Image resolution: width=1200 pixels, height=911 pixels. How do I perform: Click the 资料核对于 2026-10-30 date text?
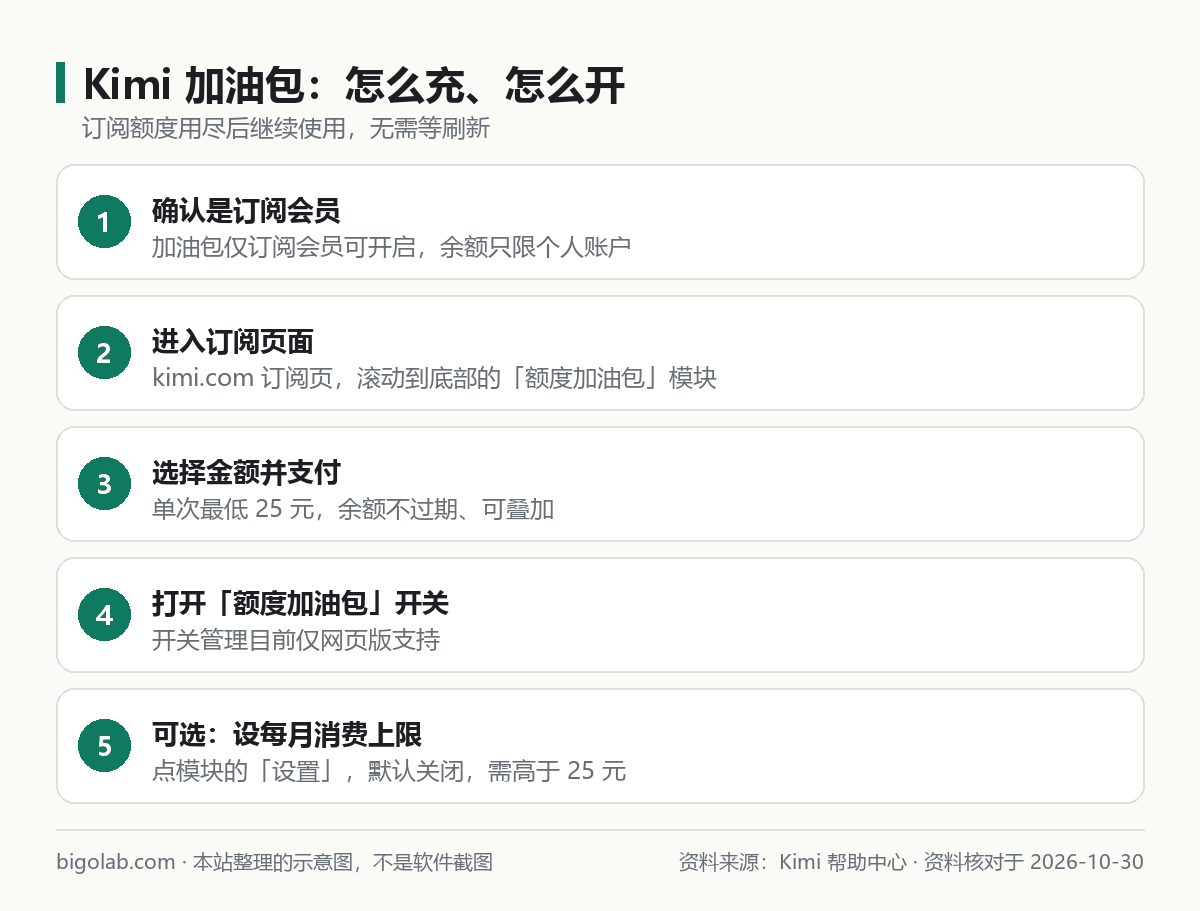[x=1033, y=862]
